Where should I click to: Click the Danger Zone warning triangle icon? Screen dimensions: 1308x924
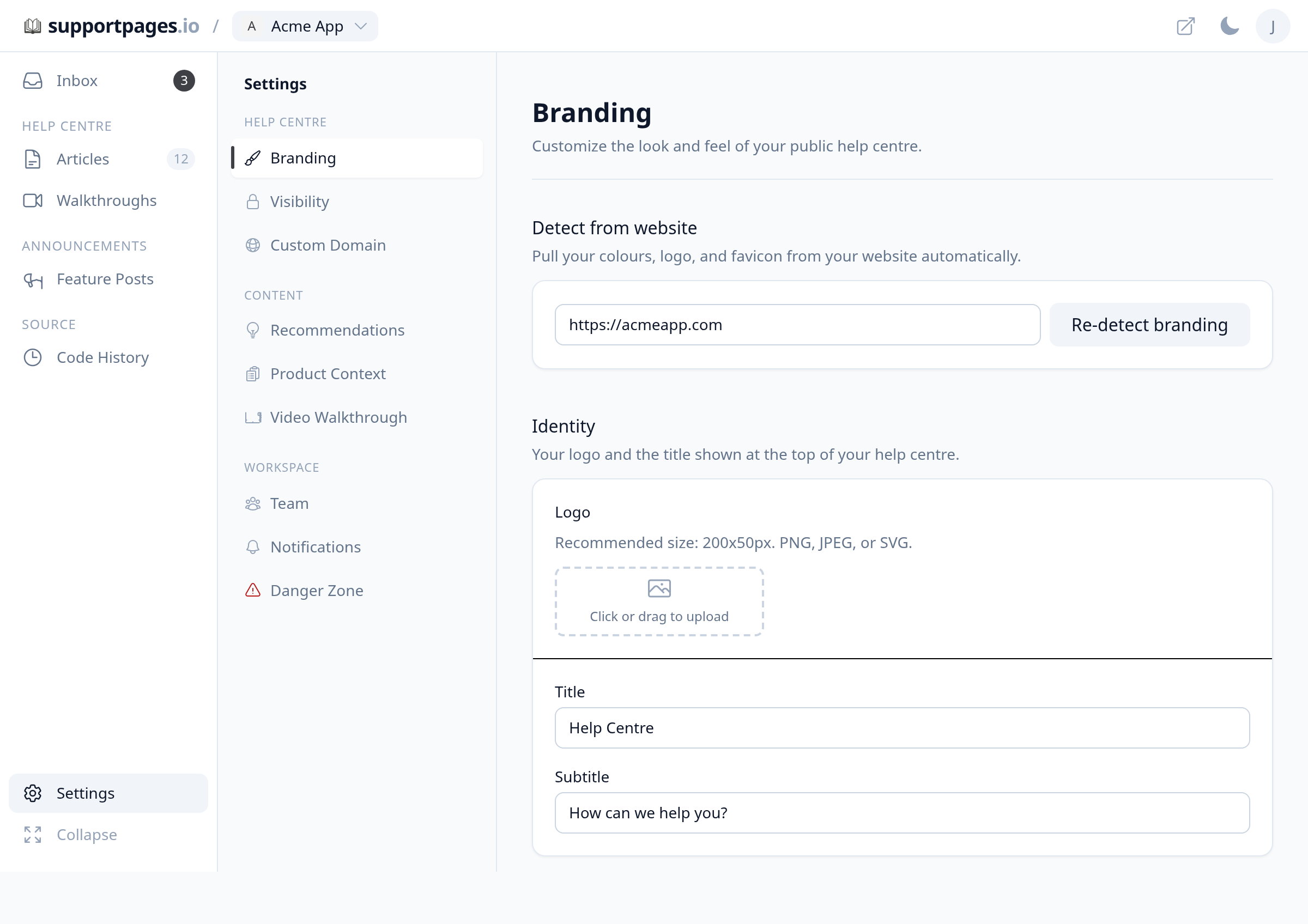(253, 591)
